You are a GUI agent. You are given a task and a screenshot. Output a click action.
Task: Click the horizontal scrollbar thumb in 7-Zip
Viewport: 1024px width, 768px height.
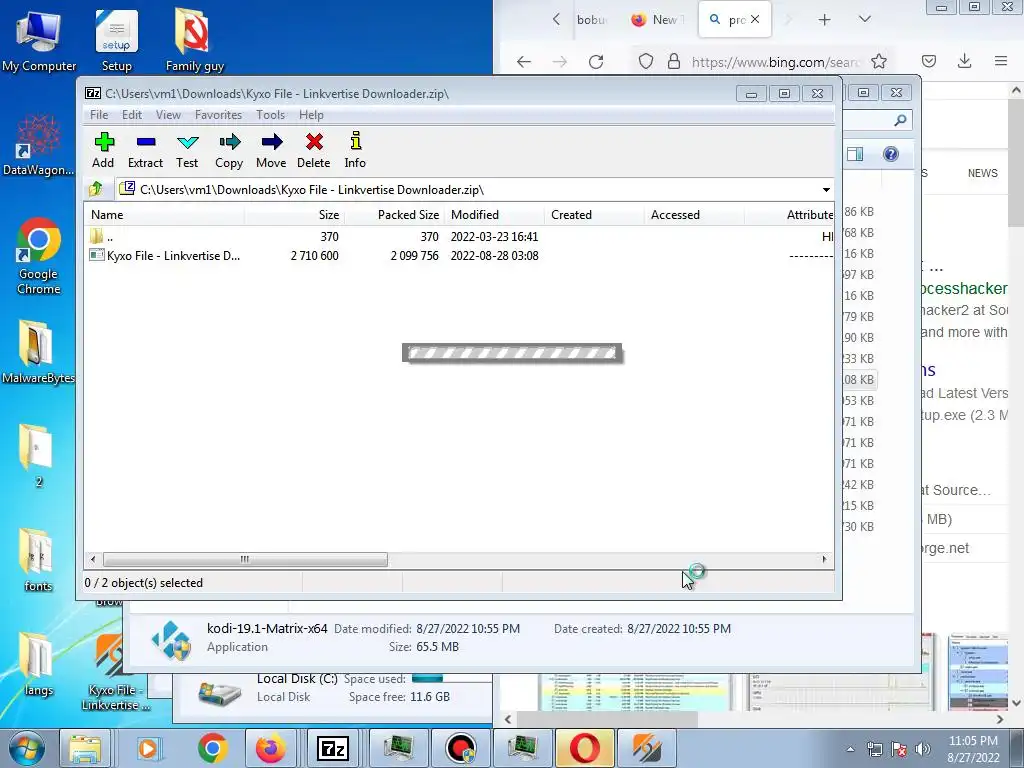[x=245, y=559]
